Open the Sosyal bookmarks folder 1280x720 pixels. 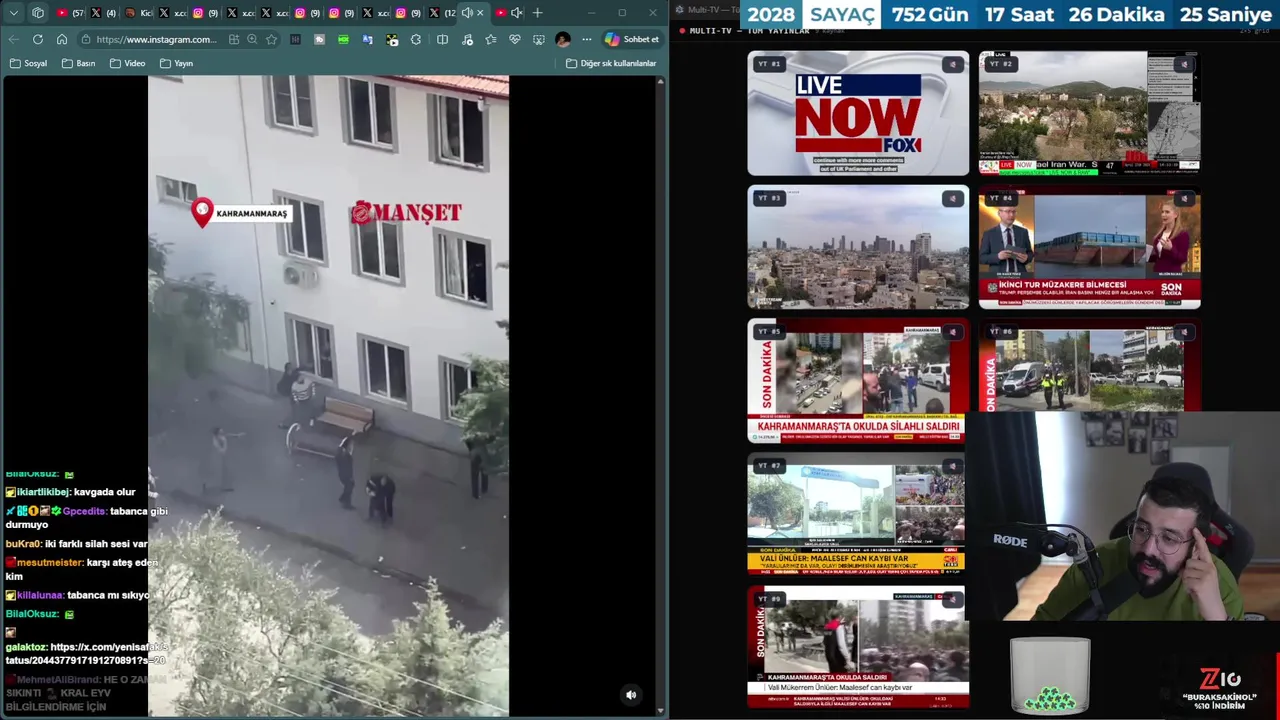[29, 63]
